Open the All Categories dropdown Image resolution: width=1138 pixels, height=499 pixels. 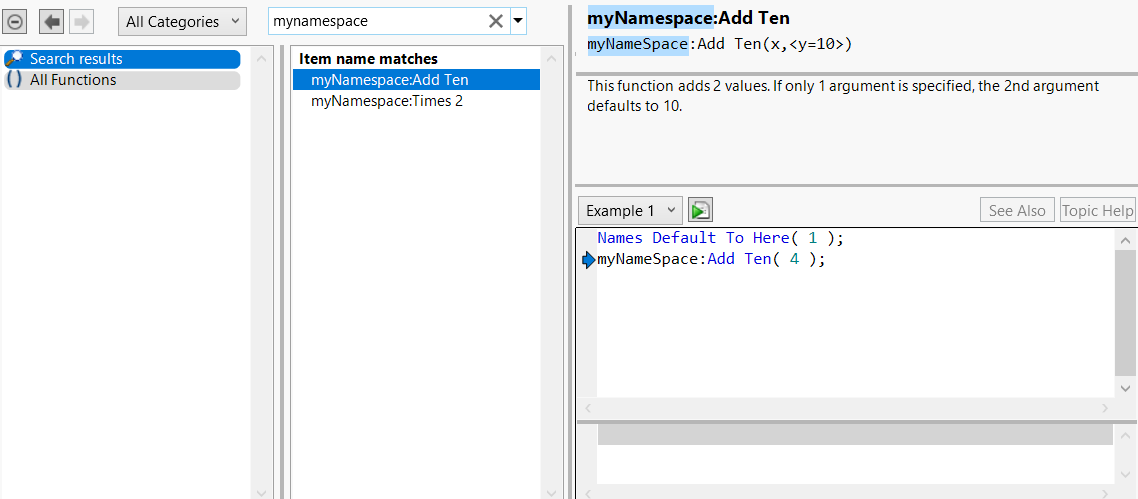click(181, 21)
